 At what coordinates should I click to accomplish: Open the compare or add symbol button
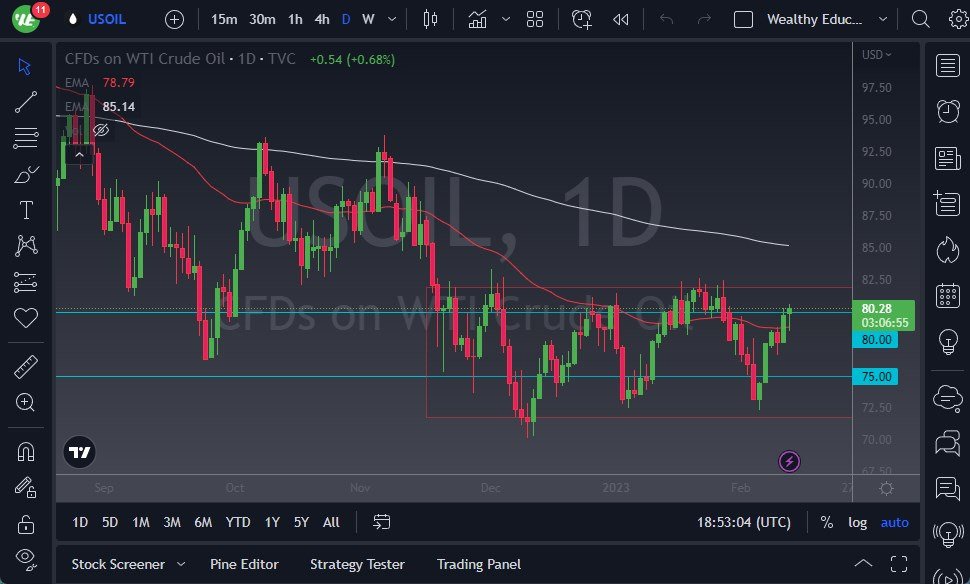tap(174, 20)
